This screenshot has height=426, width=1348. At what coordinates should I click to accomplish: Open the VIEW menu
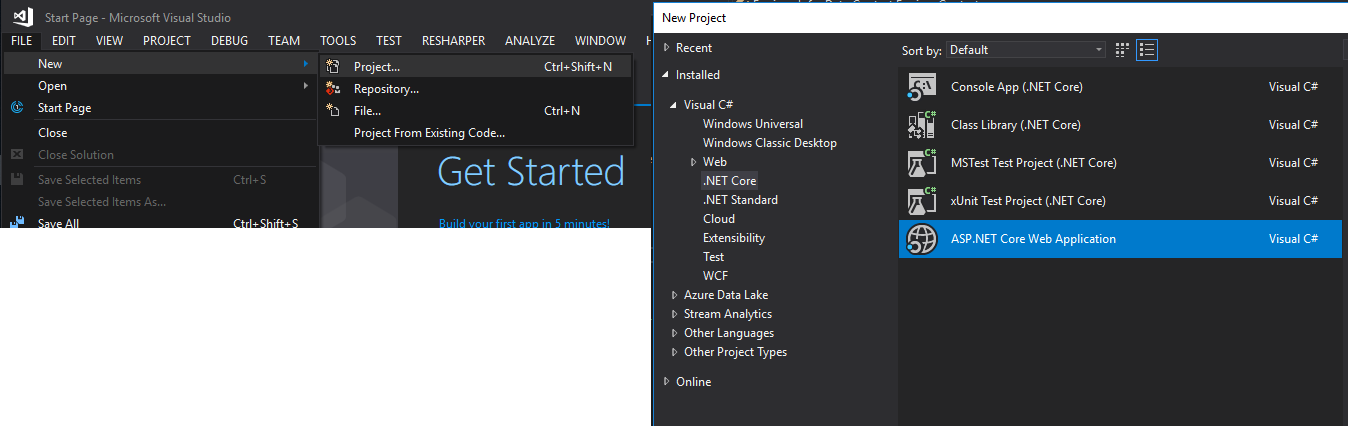click(x=110, y=41)
